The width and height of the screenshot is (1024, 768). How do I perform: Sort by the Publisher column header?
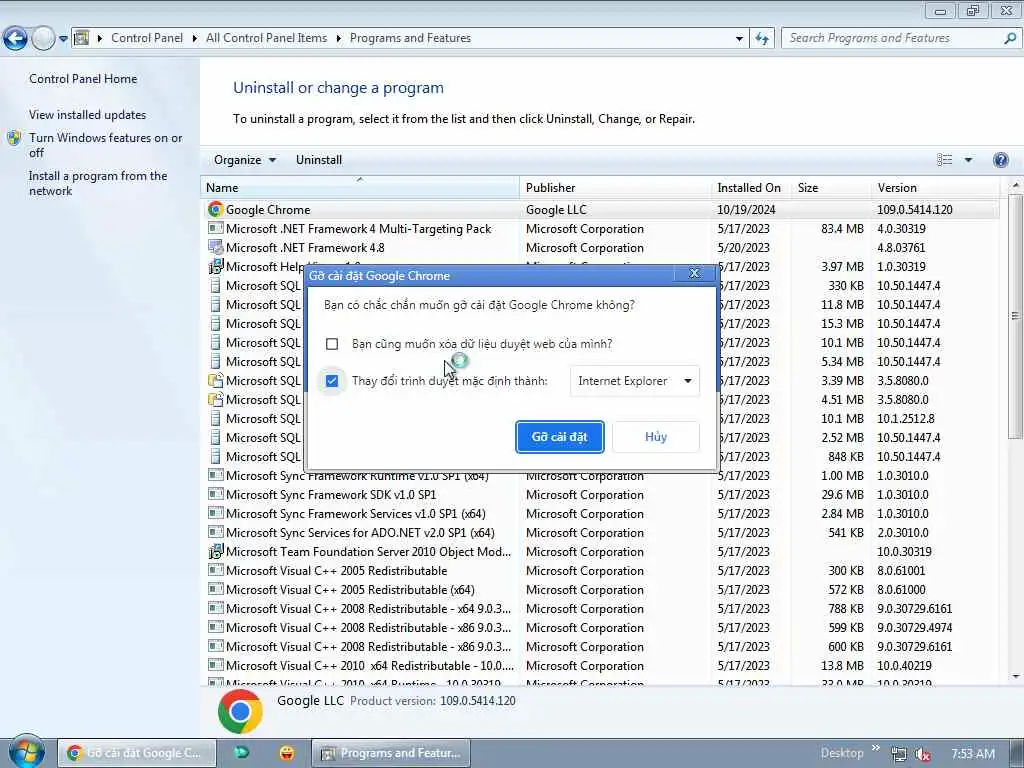tap(615, 187)
